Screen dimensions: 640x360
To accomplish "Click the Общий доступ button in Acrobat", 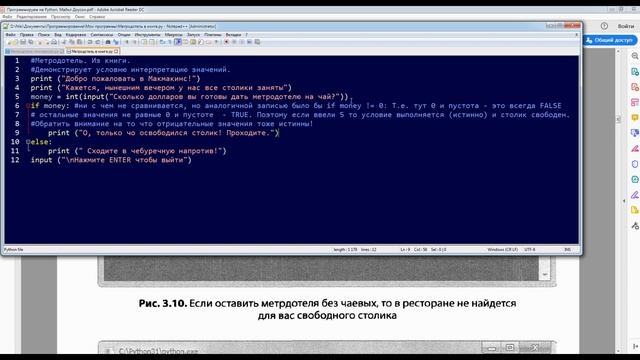I will point(610,40).
